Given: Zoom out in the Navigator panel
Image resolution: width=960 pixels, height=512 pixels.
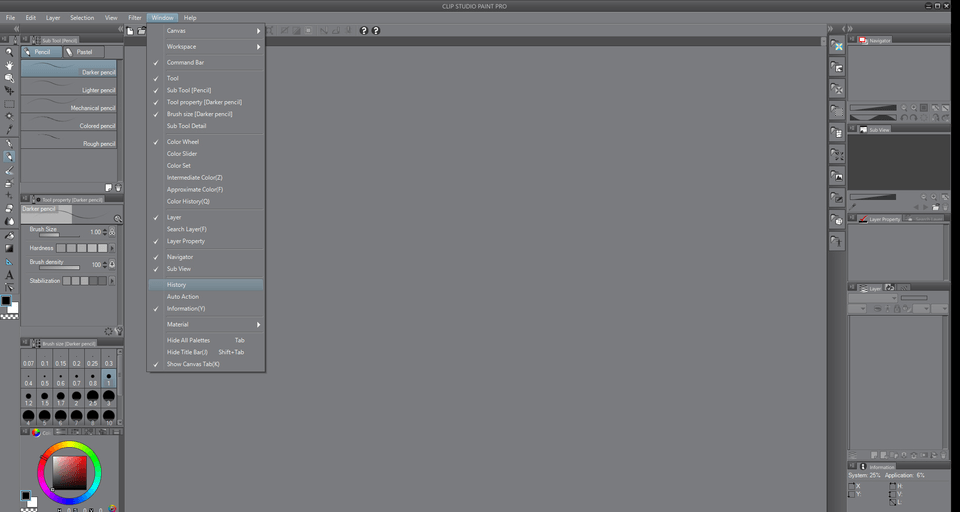Looking at the screenshot, I should pos(904,108).
